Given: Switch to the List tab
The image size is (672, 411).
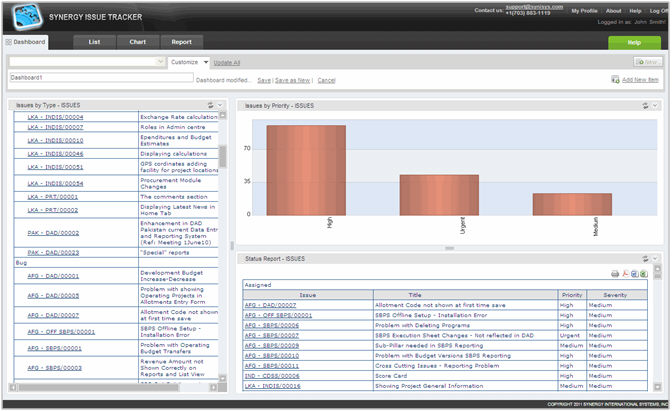Looking at the screenshot, I should point(94,42).
